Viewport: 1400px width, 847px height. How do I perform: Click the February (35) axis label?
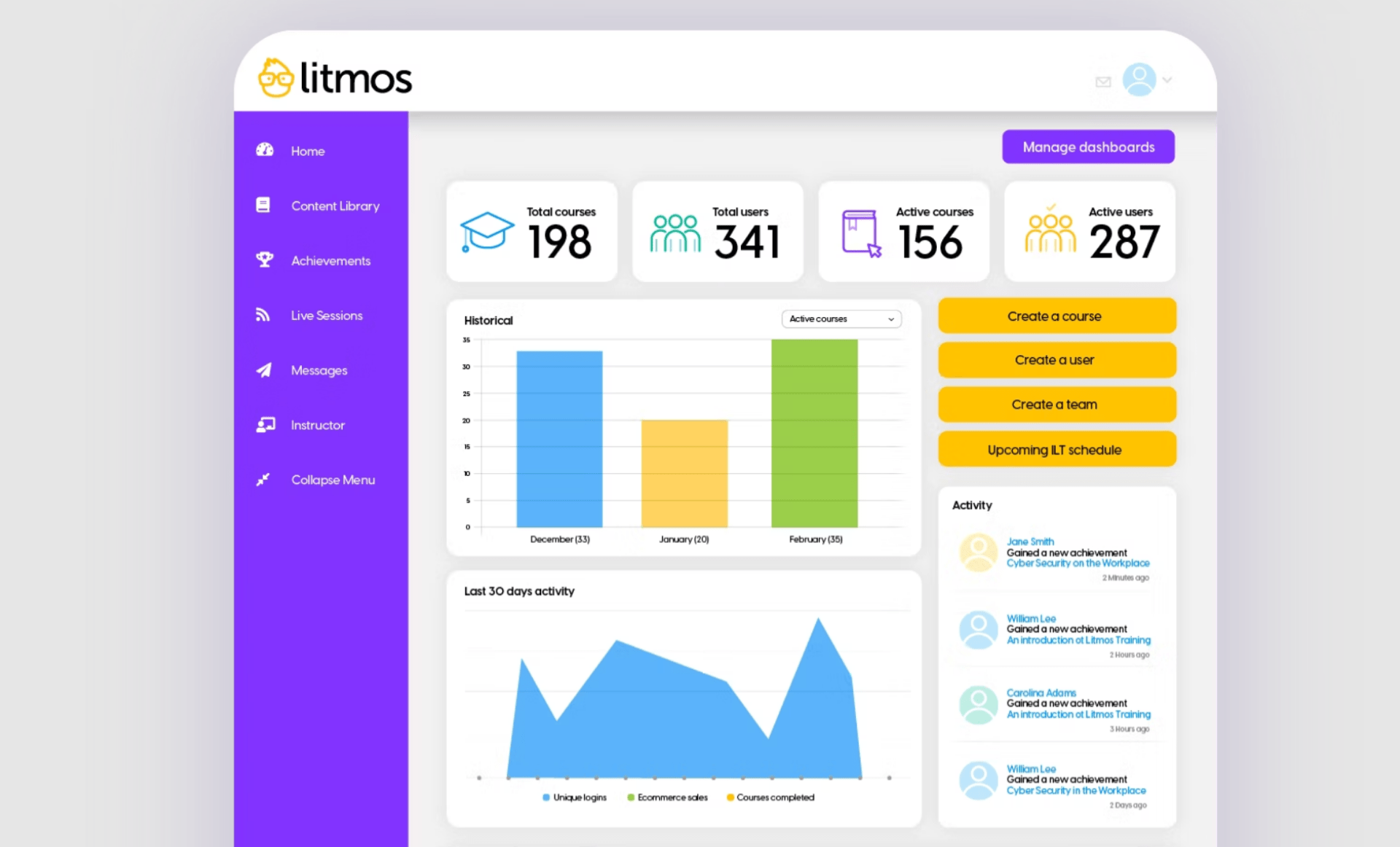(x=815, y=539)
